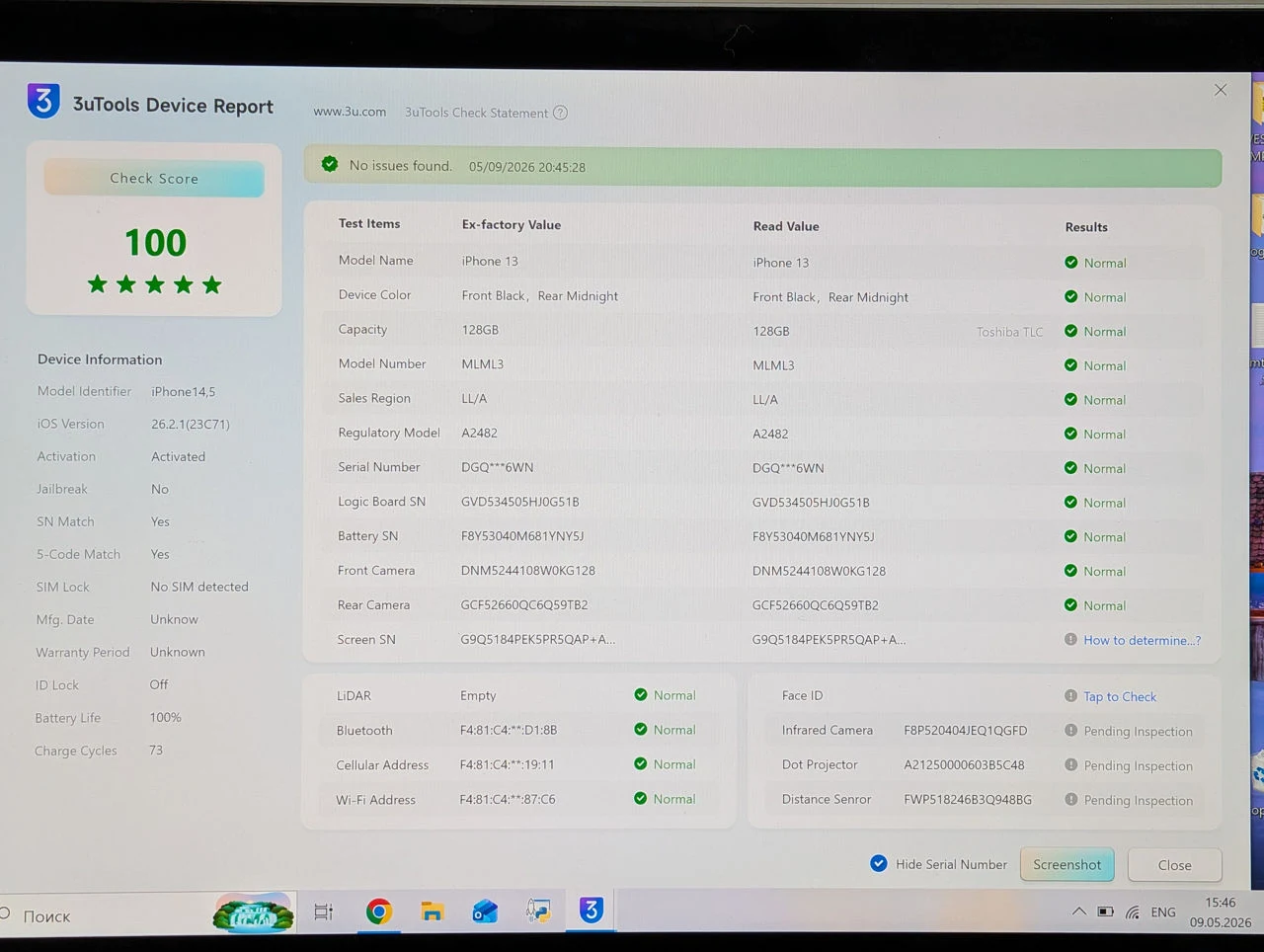Open the 3uTools Check Statement help icon
Screen dimensions: 1264x952
(560, 113)
